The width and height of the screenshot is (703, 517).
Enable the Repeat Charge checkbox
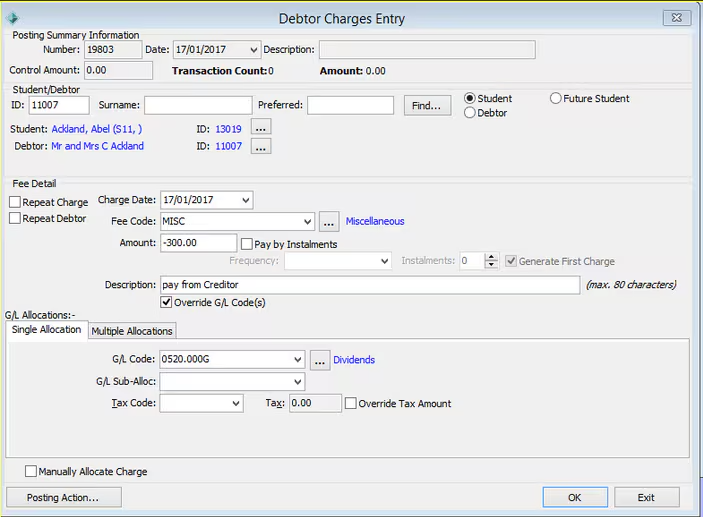[15, 202]
